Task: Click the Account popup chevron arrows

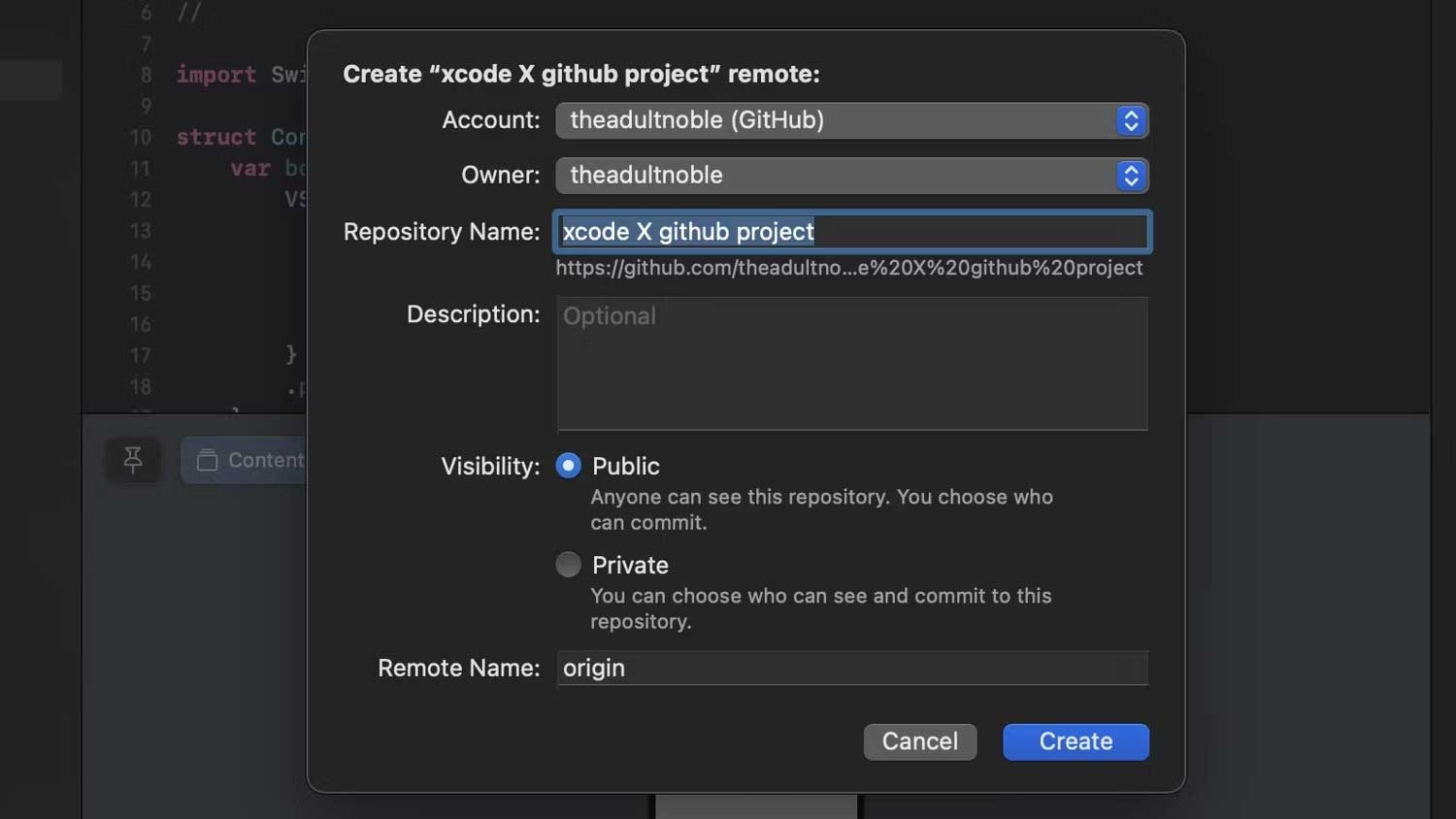Action: click(1131, 120)
